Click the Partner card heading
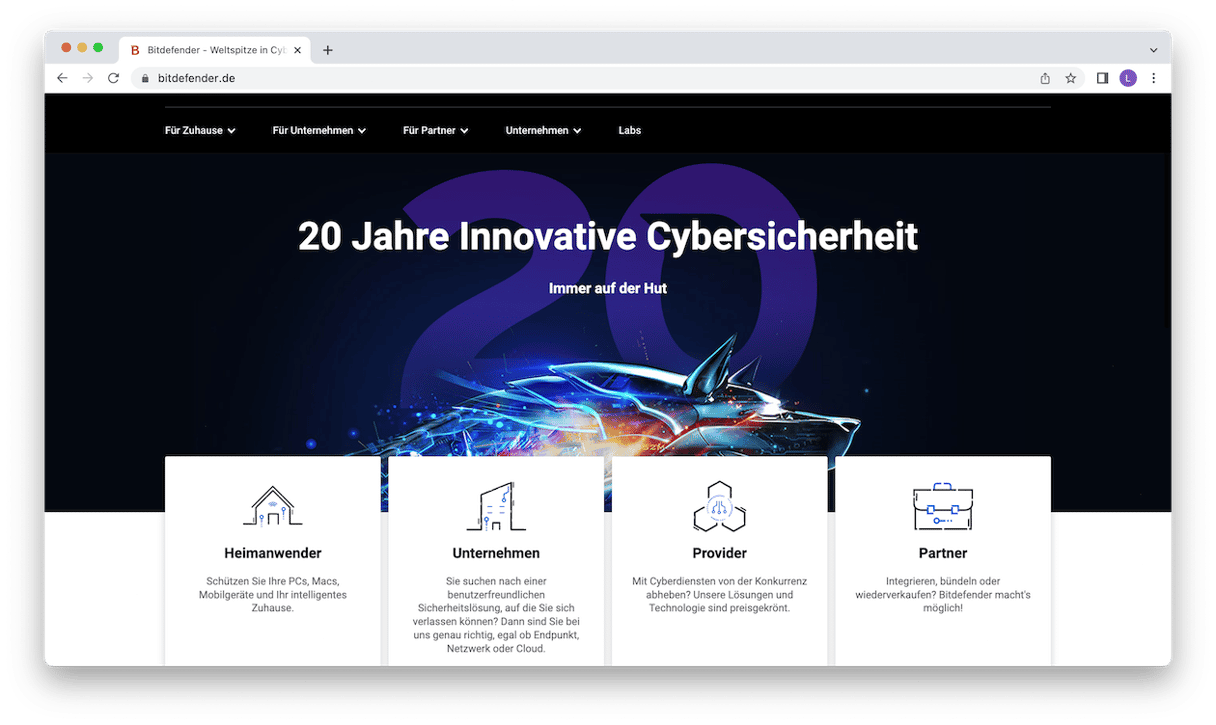The width and height of the screenshot is (1216, 725). tap(943, 553)
